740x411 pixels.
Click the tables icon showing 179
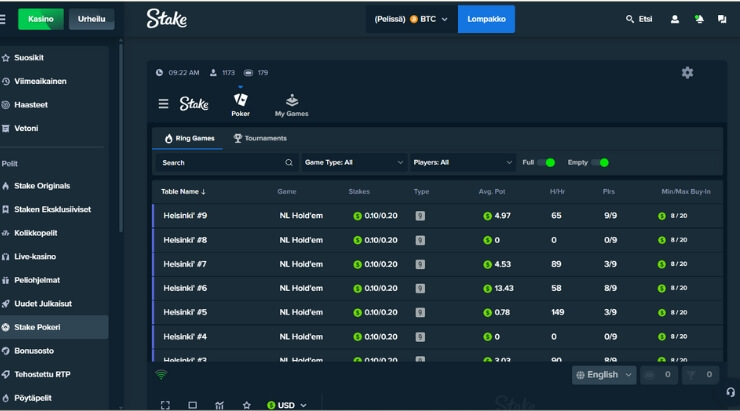[x=248, y=73]
